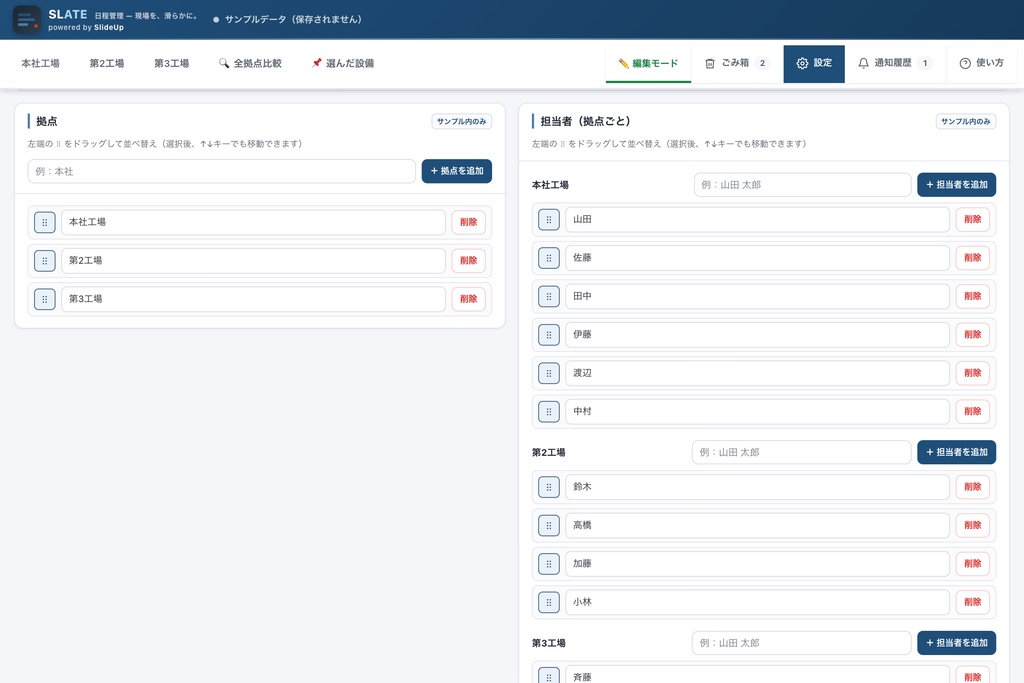
Task: Delete staff member 高橋
Action: point(972,525)
